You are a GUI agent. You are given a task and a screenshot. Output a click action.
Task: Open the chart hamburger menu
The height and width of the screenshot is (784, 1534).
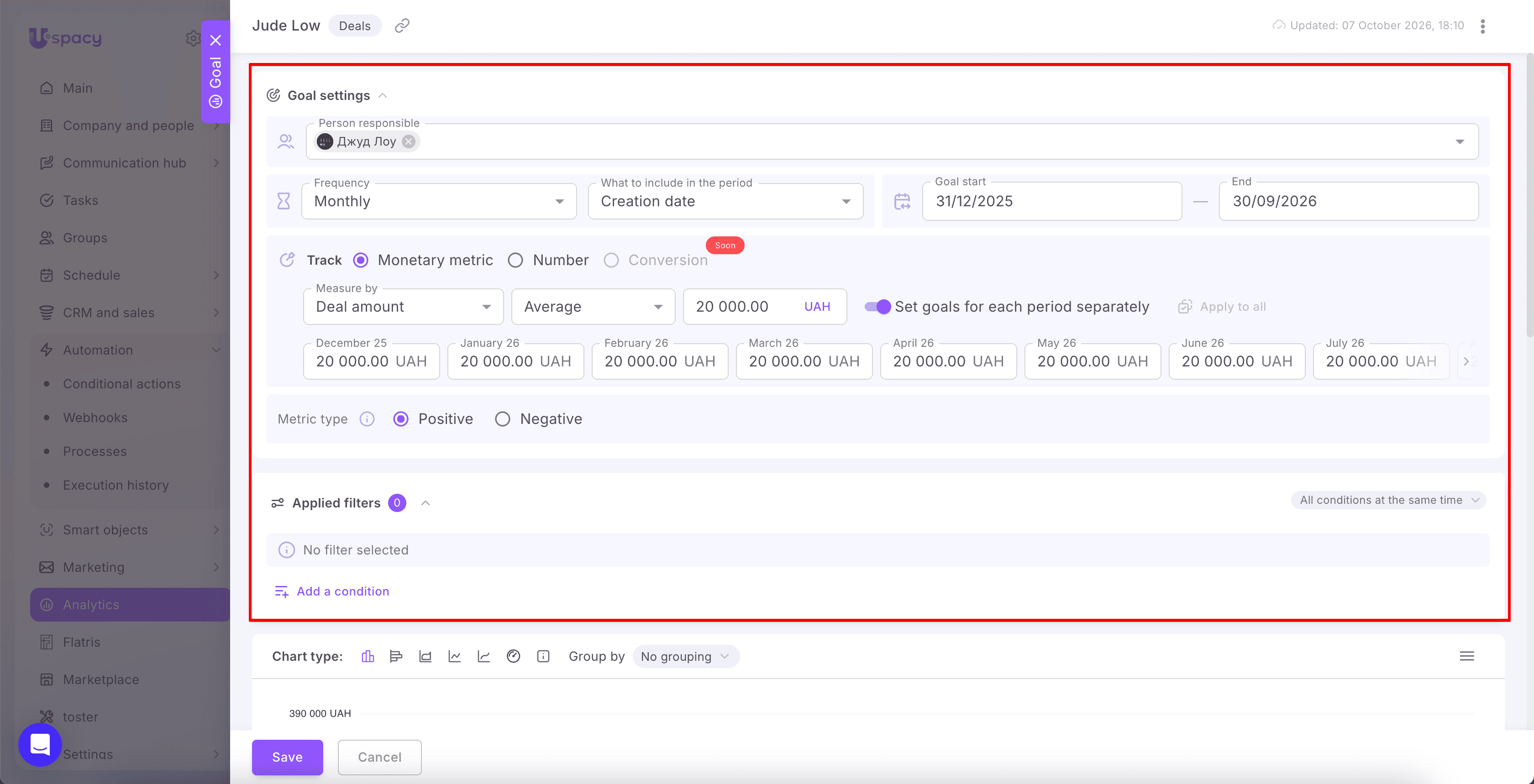1467,656
